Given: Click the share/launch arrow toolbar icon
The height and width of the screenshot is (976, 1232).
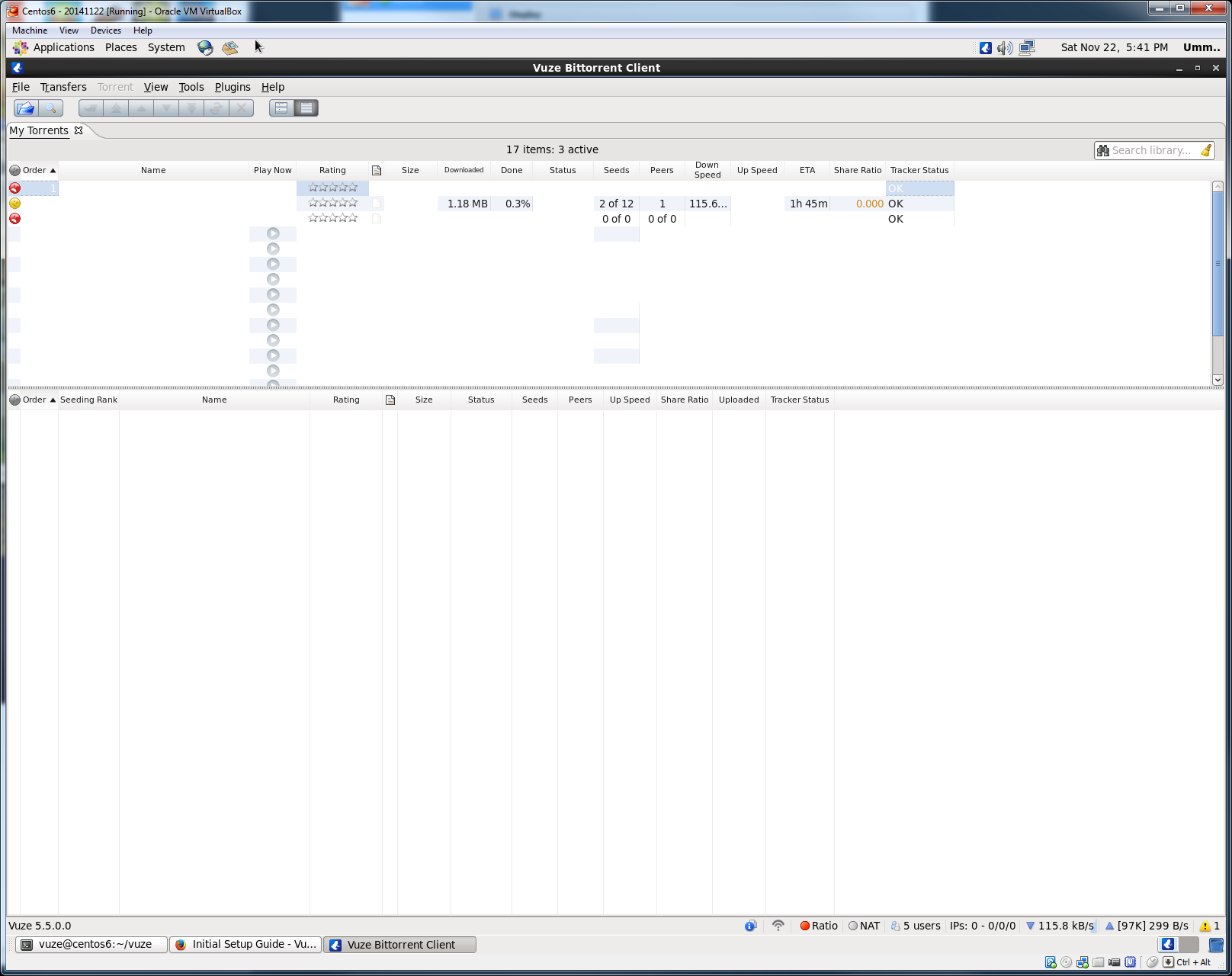Looking at the screenshot, I should tap(91, 108).
